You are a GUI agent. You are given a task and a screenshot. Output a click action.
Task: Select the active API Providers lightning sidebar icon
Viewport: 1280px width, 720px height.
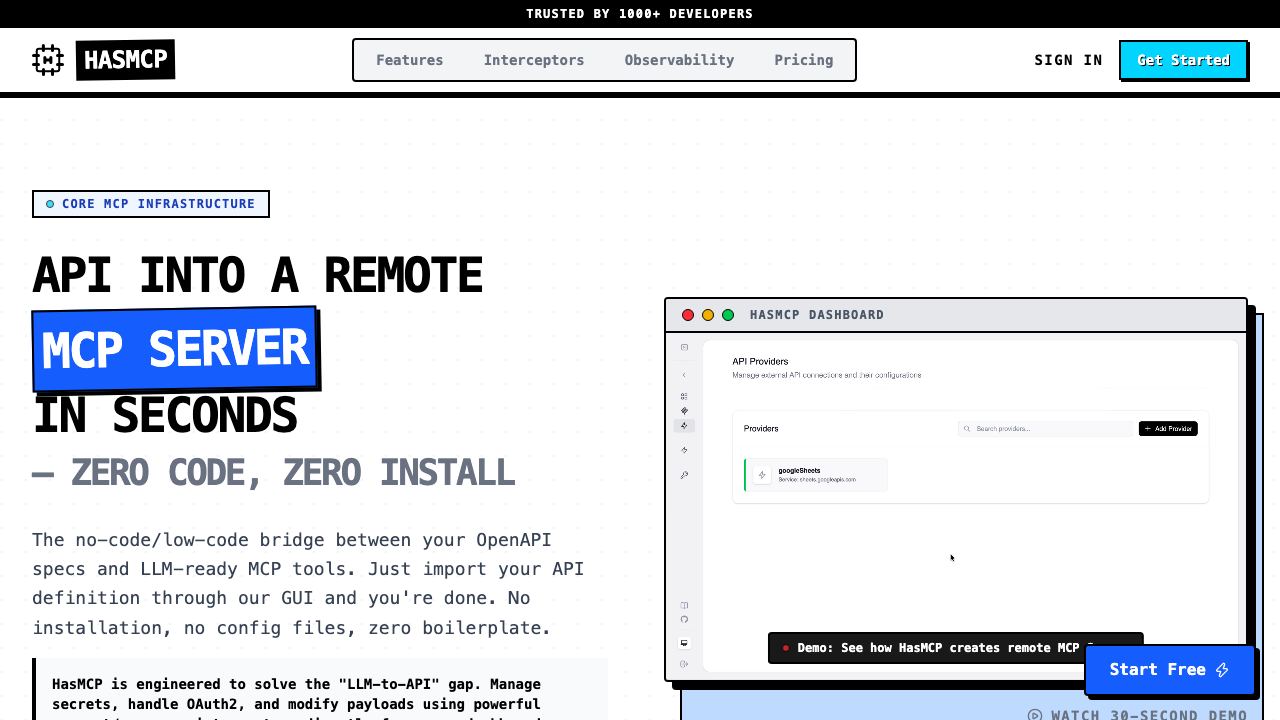tap(684, 426)
